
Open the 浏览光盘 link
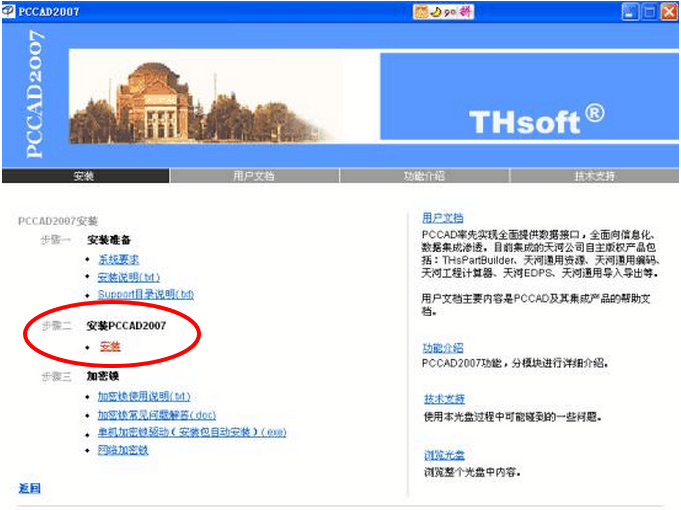[x=444, y=455]
